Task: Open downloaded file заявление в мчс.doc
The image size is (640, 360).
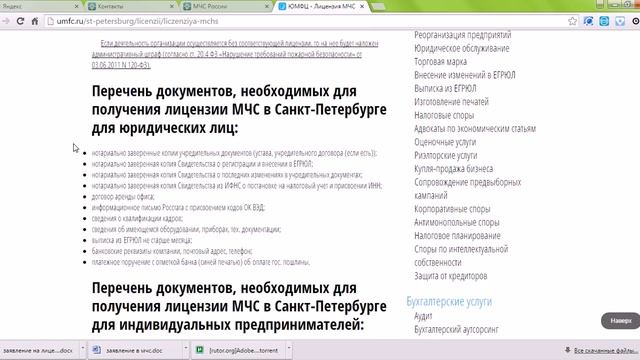Action: [x=135, y=350]
